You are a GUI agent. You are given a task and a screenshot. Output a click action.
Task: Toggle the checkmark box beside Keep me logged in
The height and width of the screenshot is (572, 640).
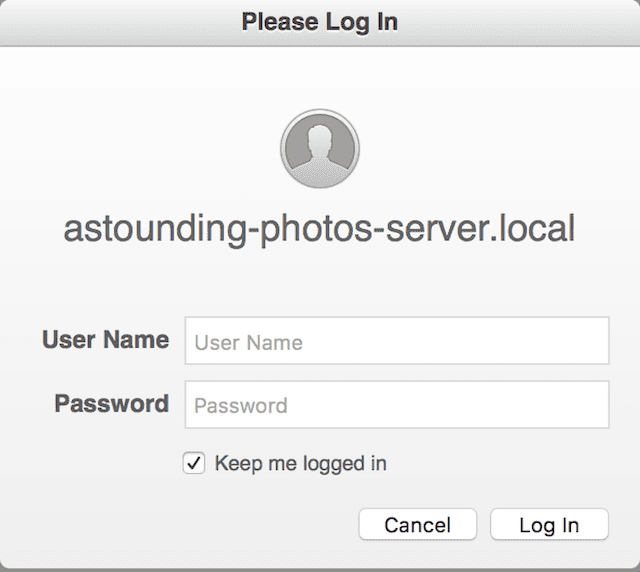click(x=195, y=464)
